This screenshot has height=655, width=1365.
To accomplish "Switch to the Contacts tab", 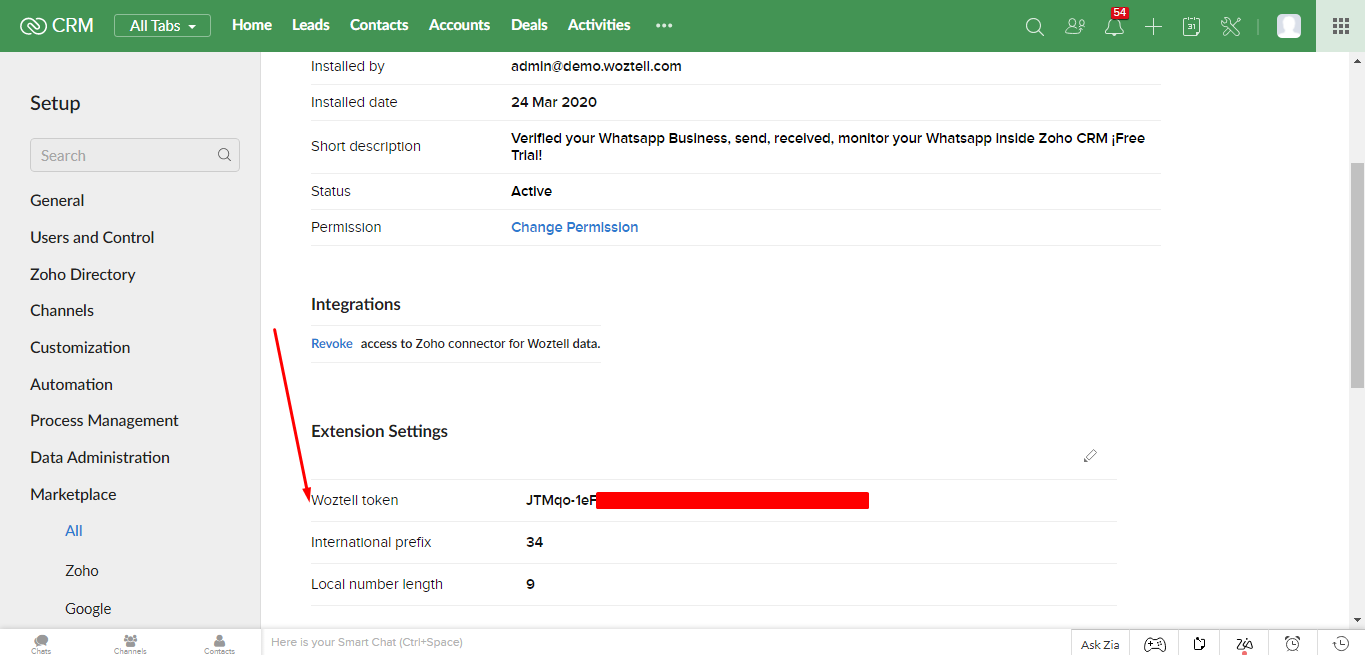I will (x=379, y=25).
